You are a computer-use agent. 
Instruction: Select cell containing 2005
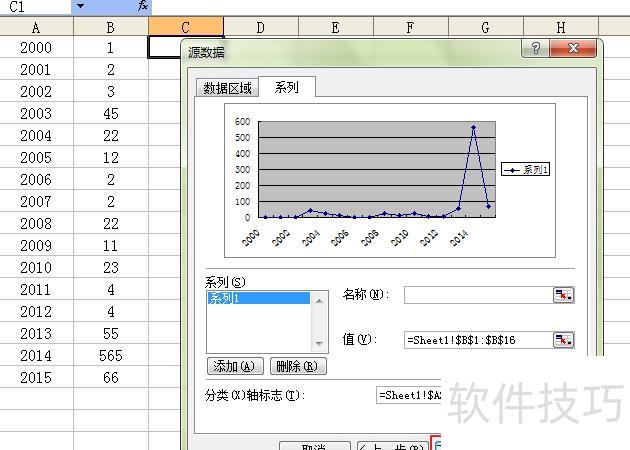coord(36,158)
